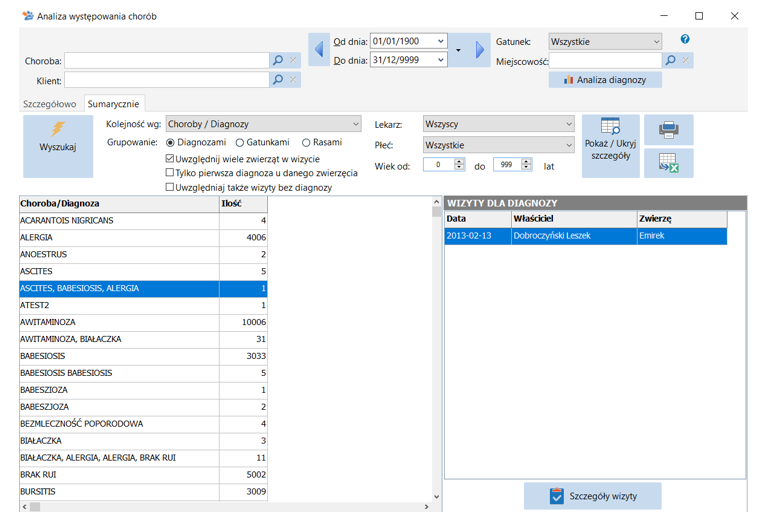This screenshot has height=526, width=773.
Task: Click the Klient search magnifier icon
Action: pyautogui.click(x=278, y=79)
